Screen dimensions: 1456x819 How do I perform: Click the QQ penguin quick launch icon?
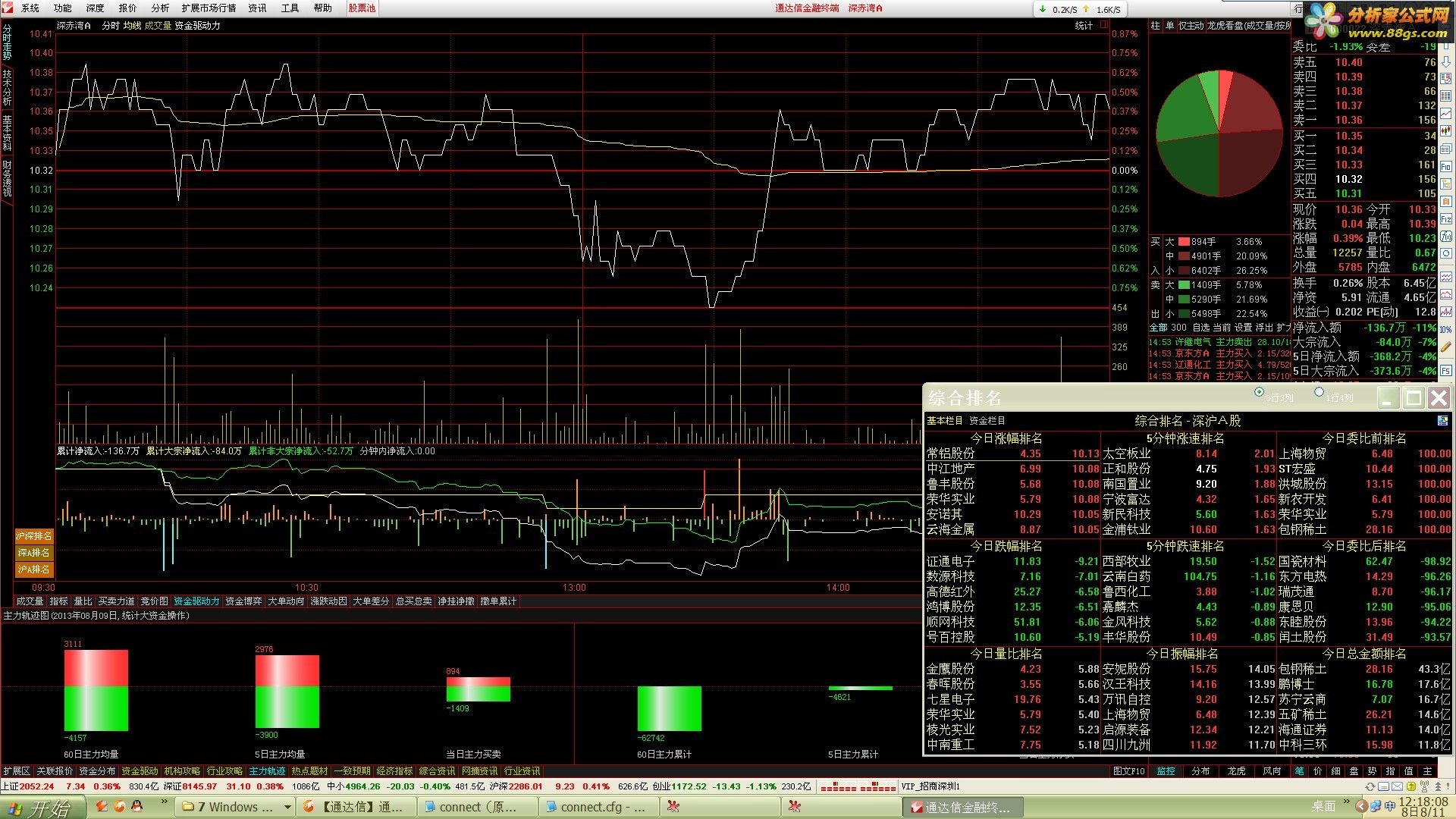tap(137, 806)
